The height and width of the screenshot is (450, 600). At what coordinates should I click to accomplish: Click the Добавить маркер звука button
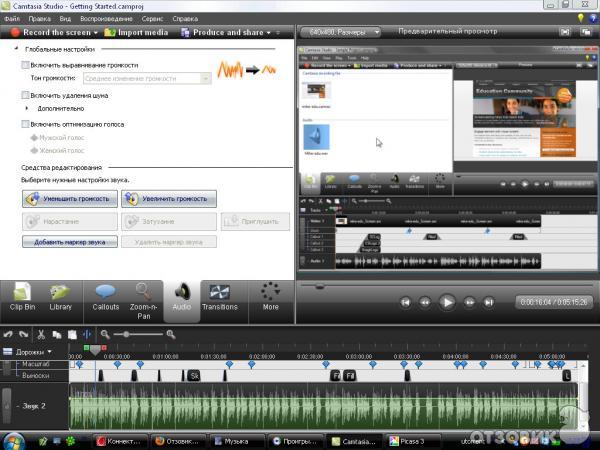pos(70,241)
